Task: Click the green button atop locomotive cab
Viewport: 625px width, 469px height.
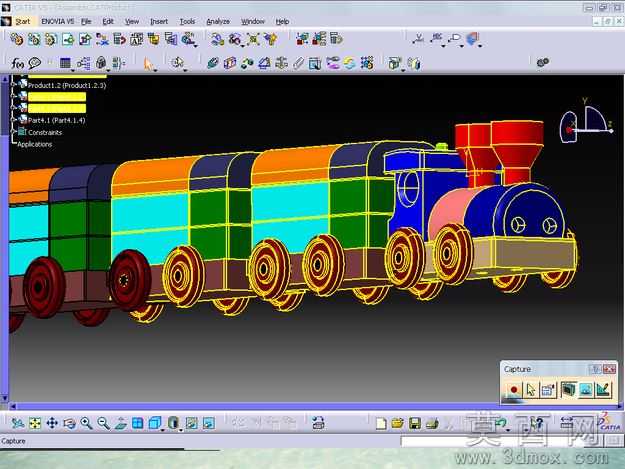Action: (441, 146)
